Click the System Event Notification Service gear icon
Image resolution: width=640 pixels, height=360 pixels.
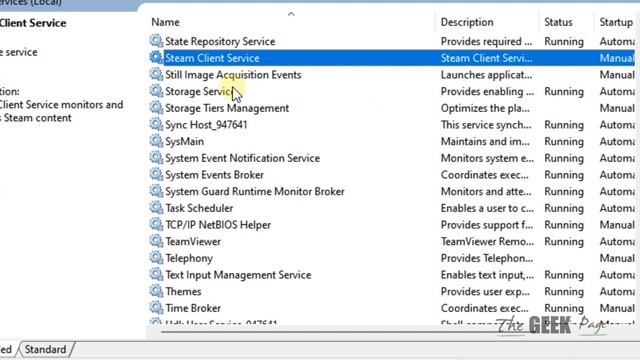tap(156, 158)
